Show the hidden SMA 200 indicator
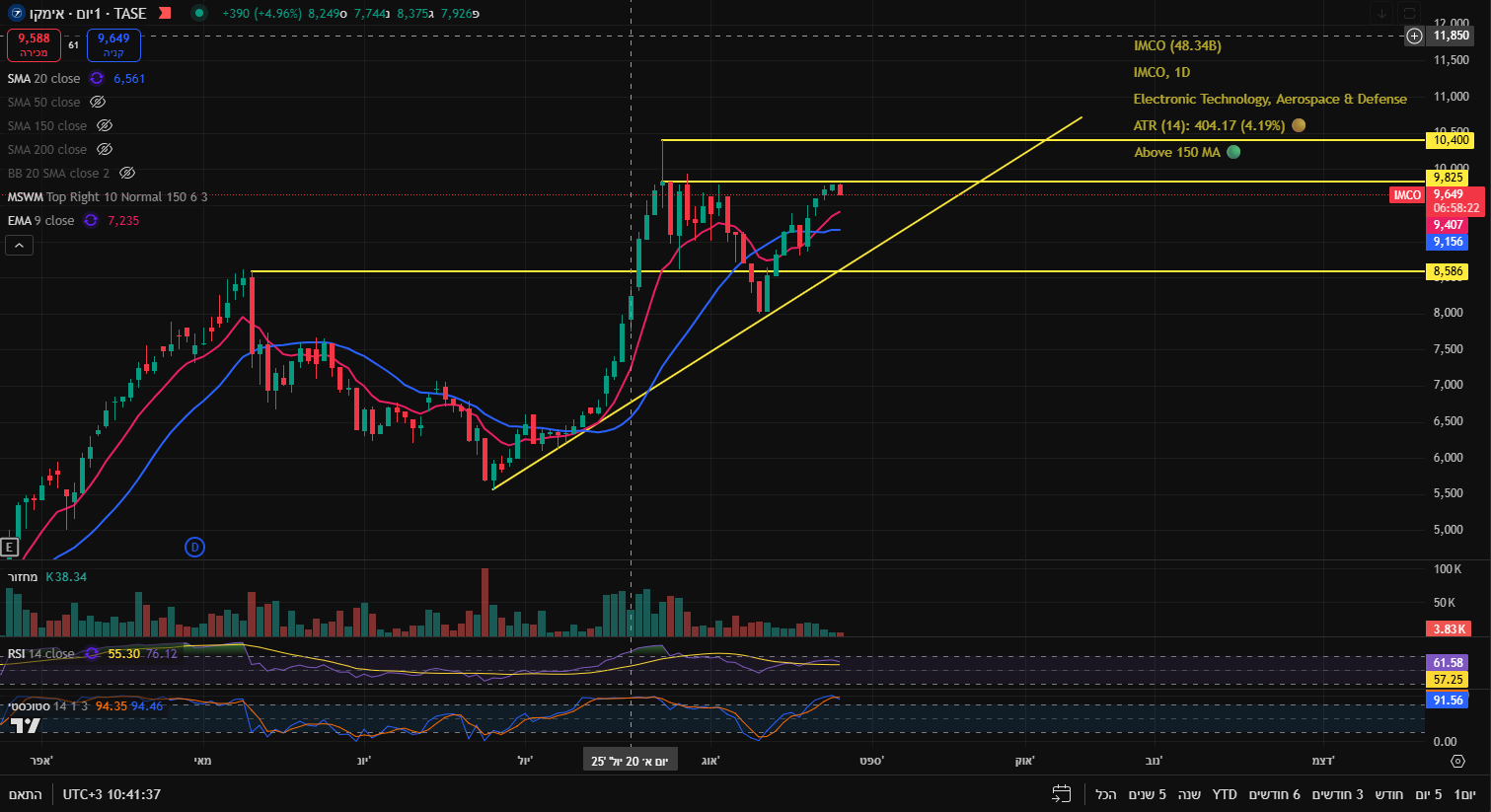 [x=105, y=150]
